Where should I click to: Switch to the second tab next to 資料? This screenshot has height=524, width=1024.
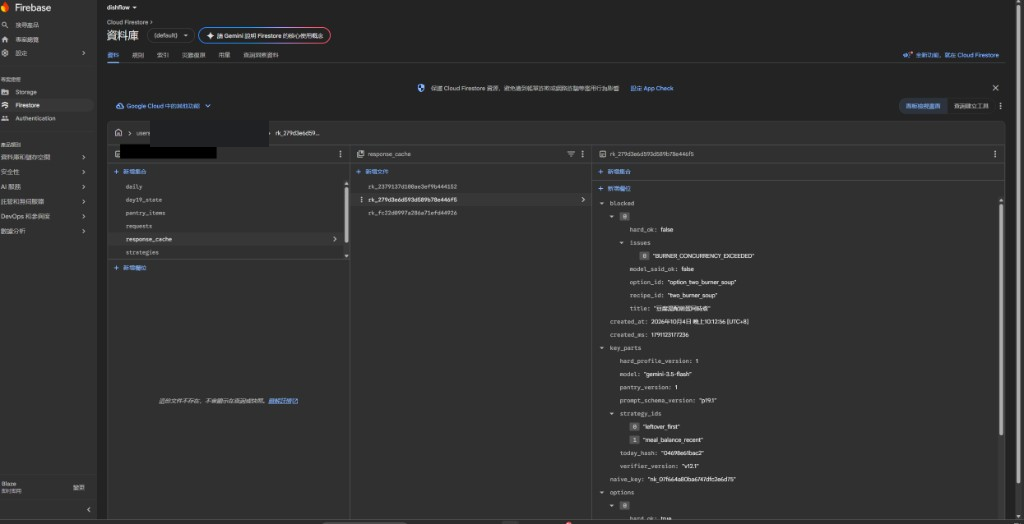pyautogui.click(x=138, y=56)
